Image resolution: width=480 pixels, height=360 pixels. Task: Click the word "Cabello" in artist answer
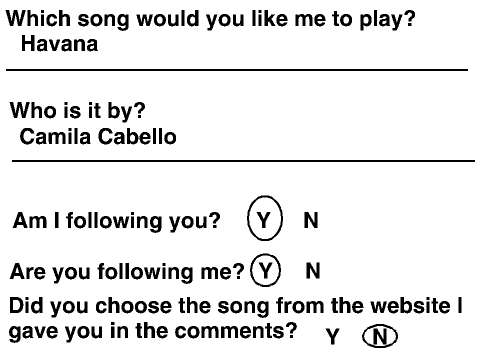137,137
